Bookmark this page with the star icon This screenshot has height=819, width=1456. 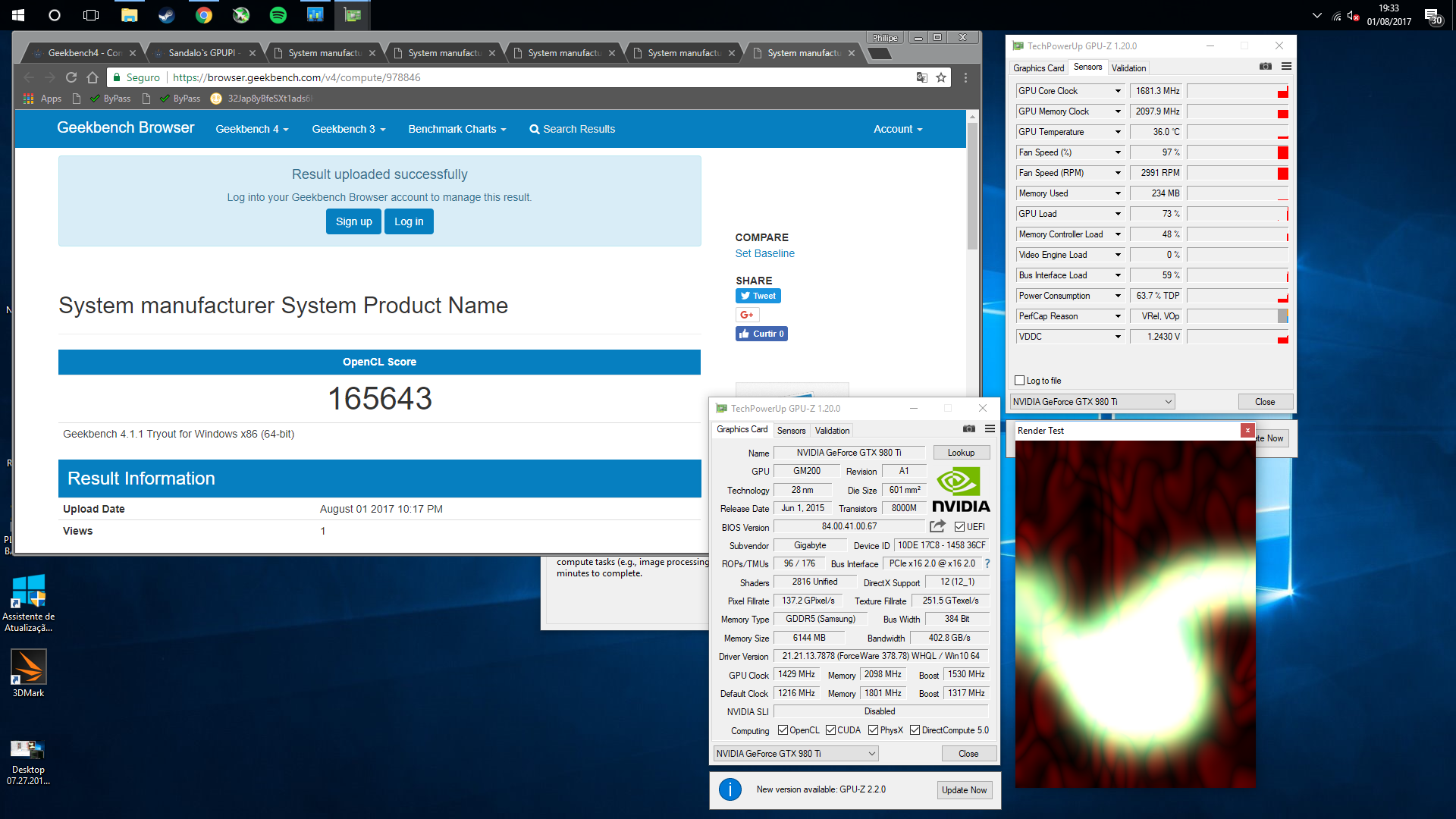coord(941,77)
